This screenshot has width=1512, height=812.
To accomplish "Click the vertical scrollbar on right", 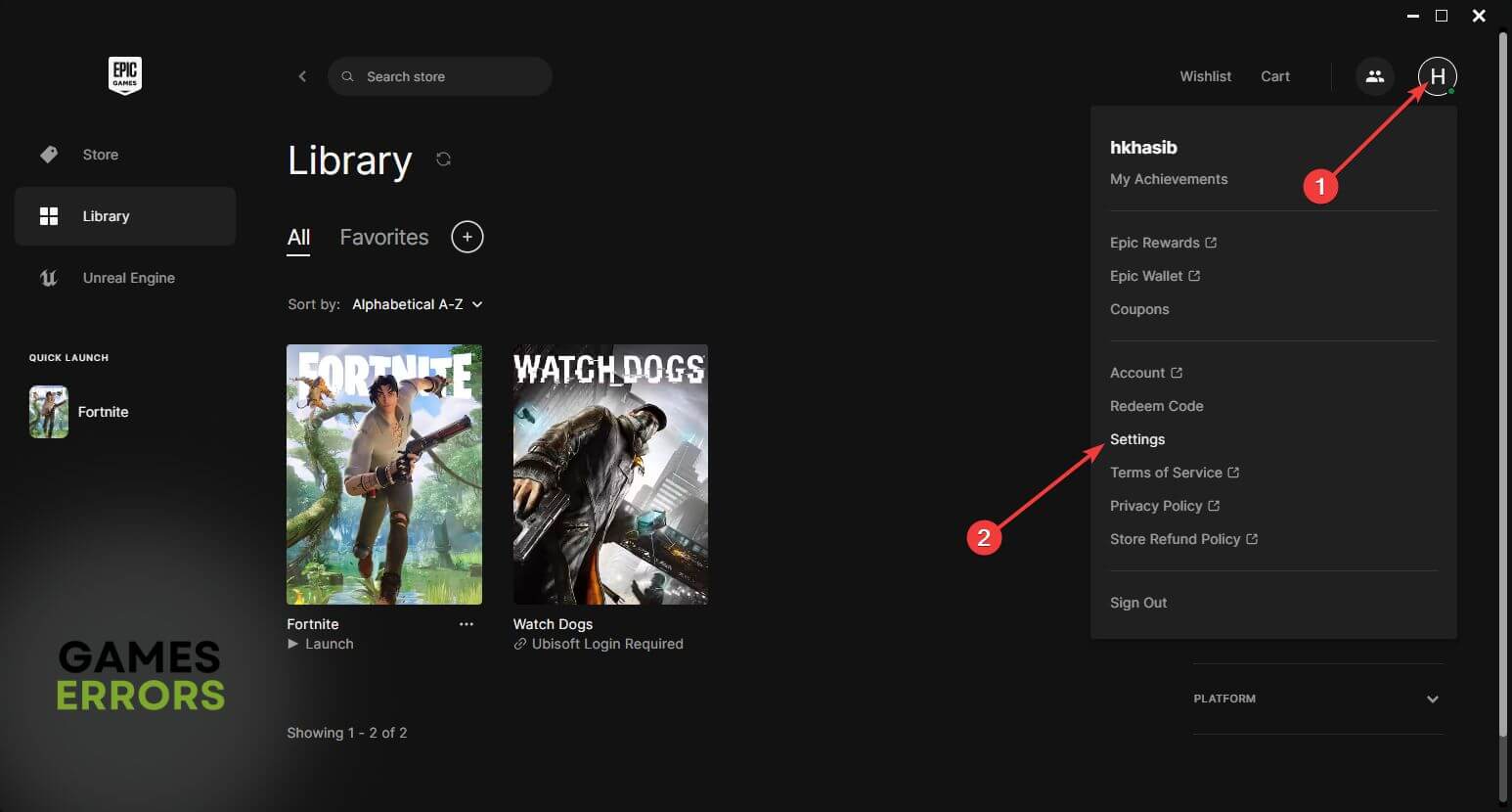I will point(1503,391).
